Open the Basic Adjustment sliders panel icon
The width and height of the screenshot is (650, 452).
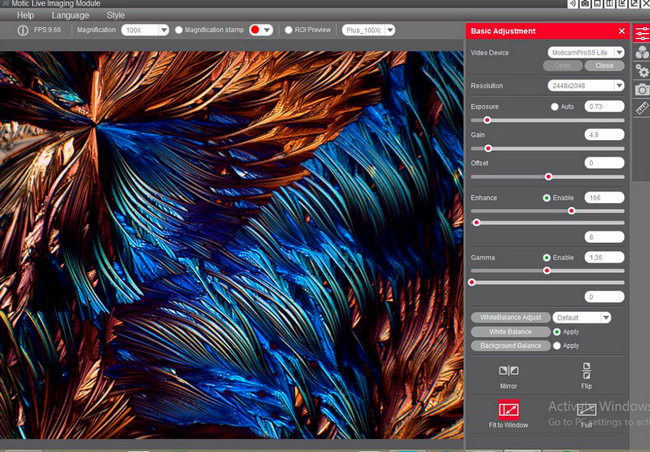pos(641,34)
